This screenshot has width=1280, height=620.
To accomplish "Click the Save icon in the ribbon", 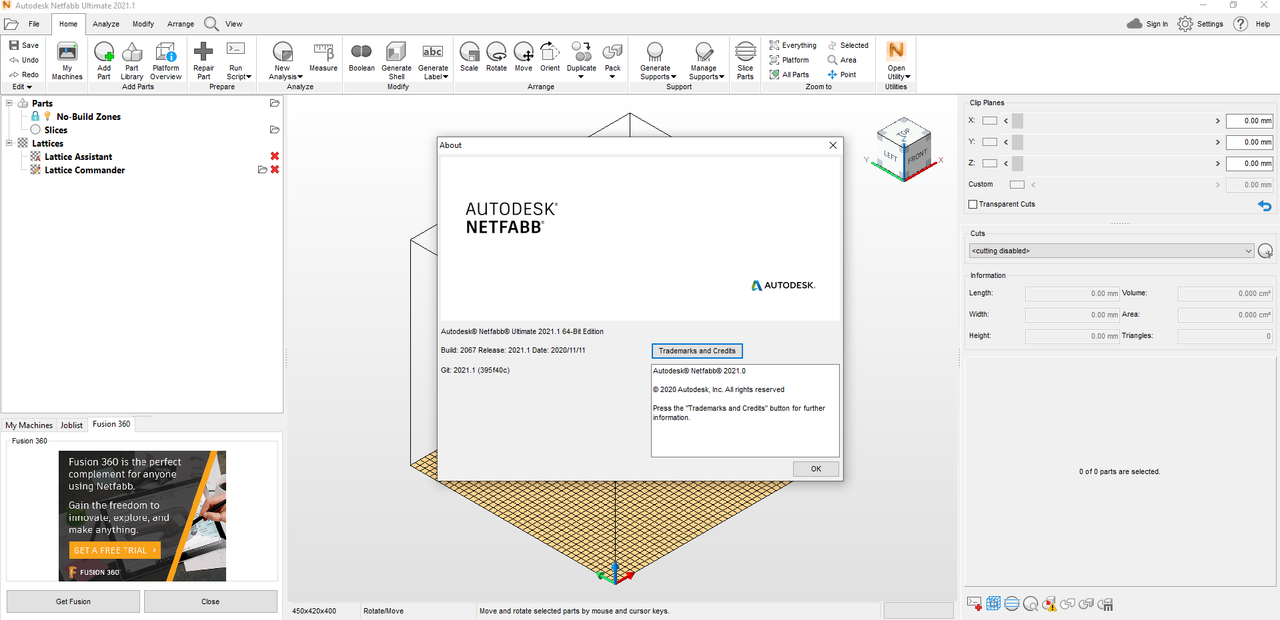I will pyautogui.click(x=14, y=45).
